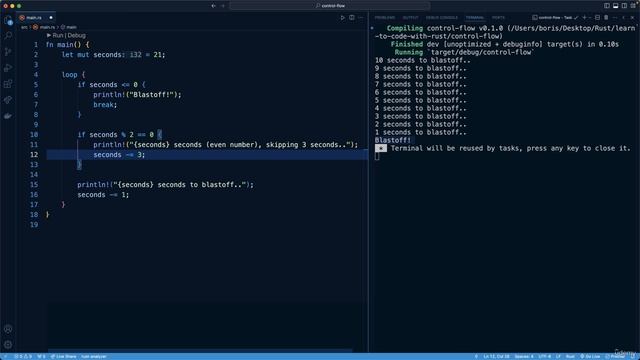
Task: Open terminal panel more actions menu
Action: [615, 18]
